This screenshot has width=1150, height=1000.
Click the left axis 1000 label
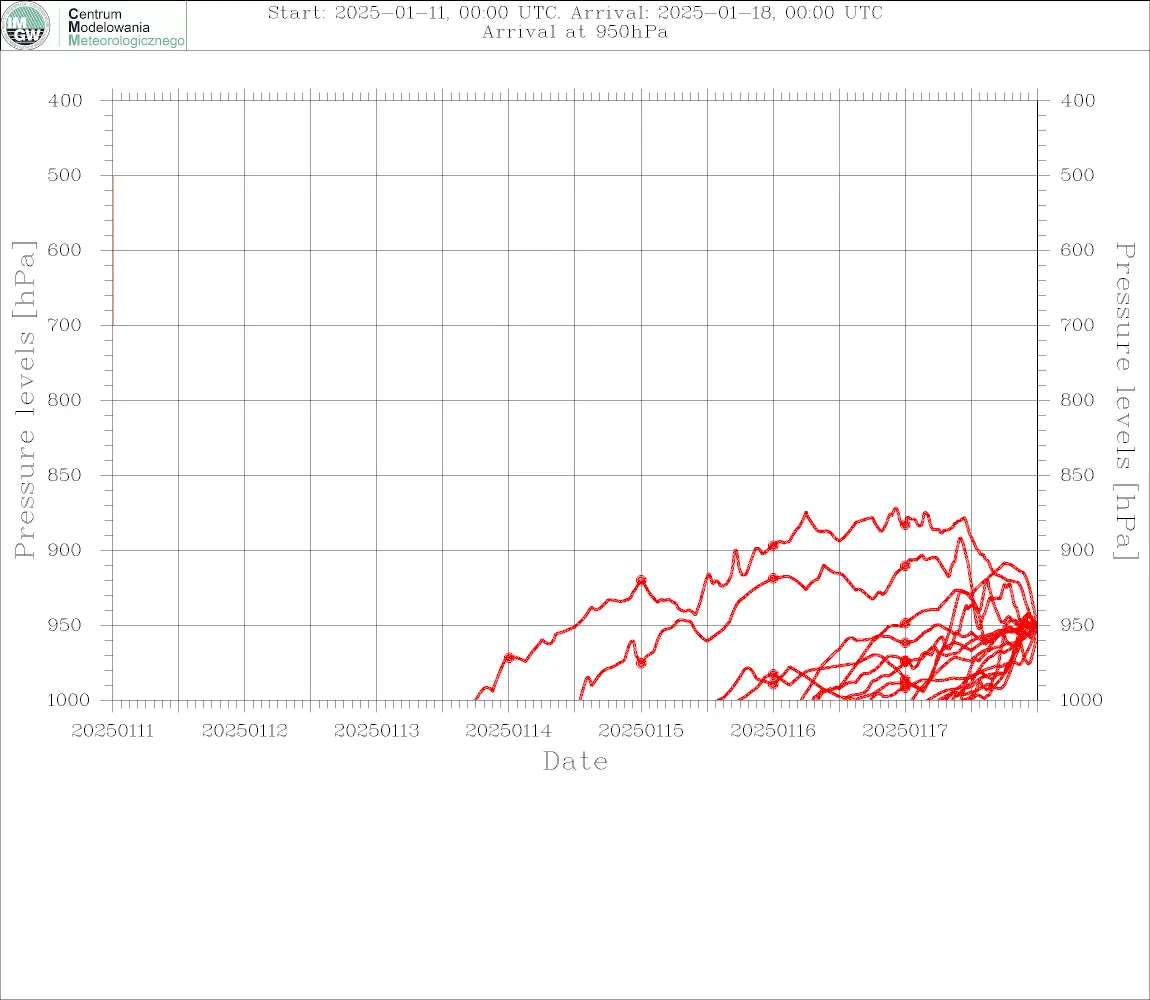[68, 700]
